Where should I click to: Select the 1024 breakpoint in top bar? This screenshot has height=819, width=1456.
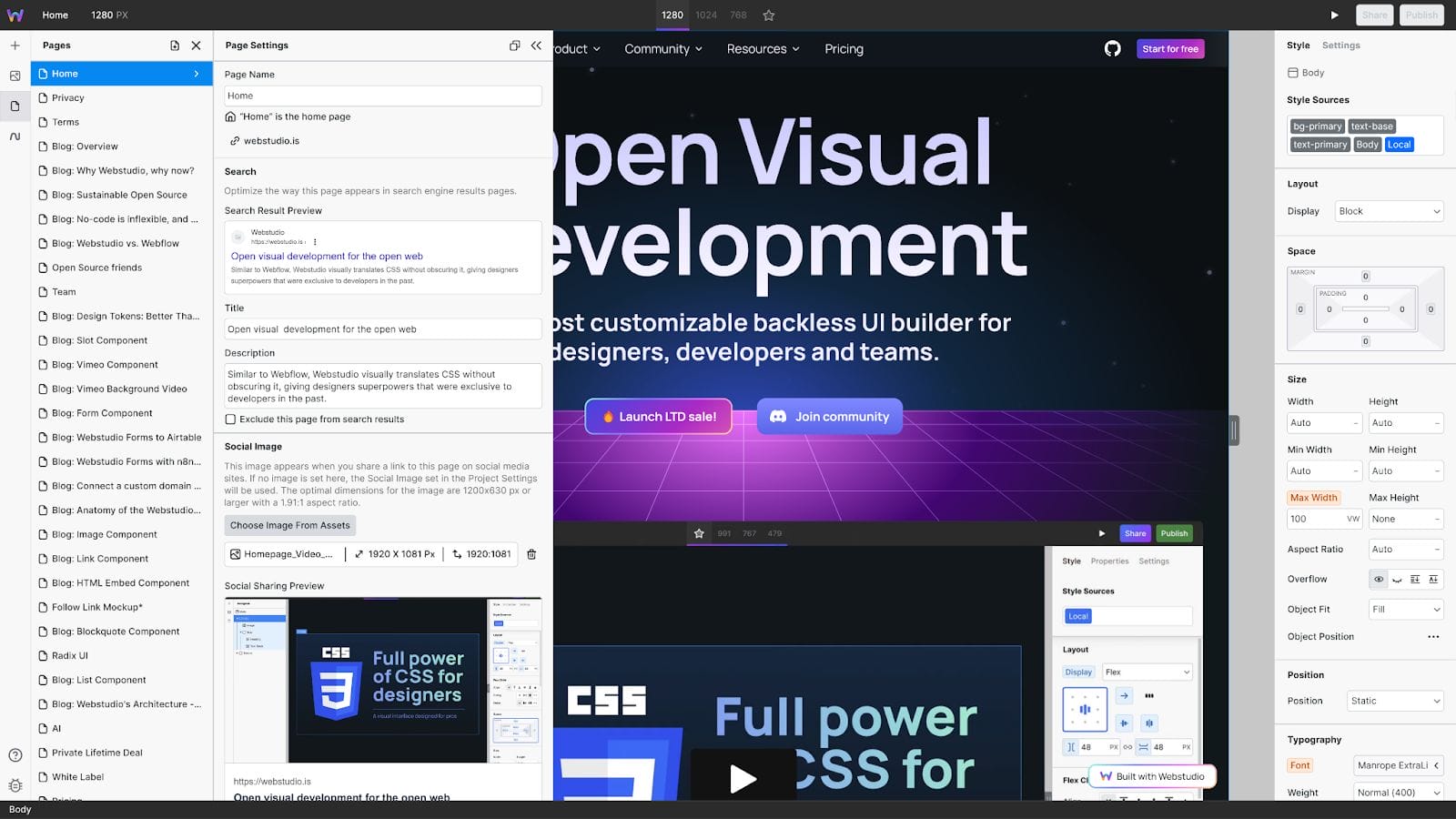pyautogui.click(x=706, y=15)
